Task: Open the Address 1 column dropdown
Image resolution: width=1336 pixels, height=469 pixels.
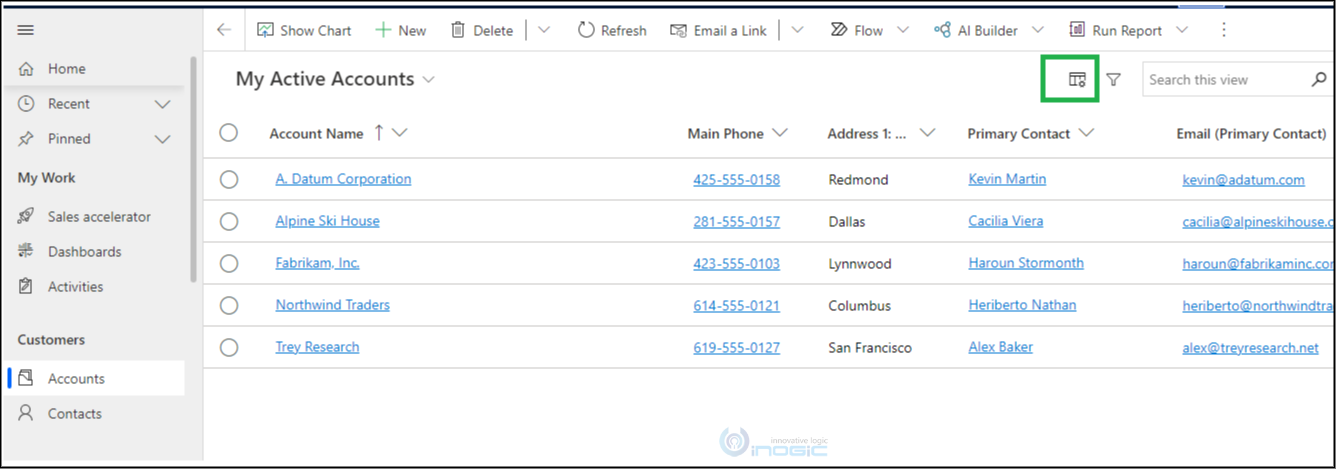Action: (927, 133)
